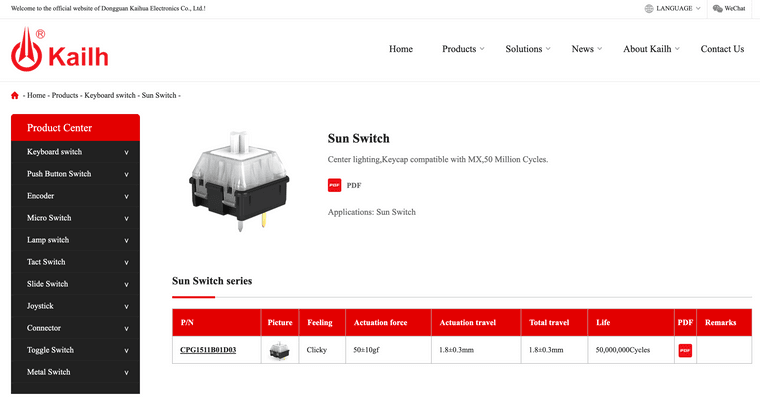This screenshot has height=400, width=760.
Task: Click Applications: Sun Switch text
Action: tap(372, 212)
